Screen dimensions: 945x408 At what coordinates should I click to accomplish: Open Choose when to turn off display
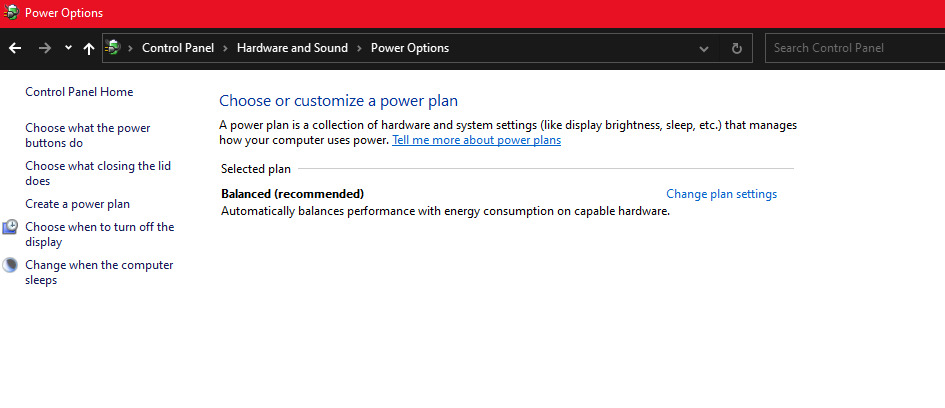click(99, 234)
